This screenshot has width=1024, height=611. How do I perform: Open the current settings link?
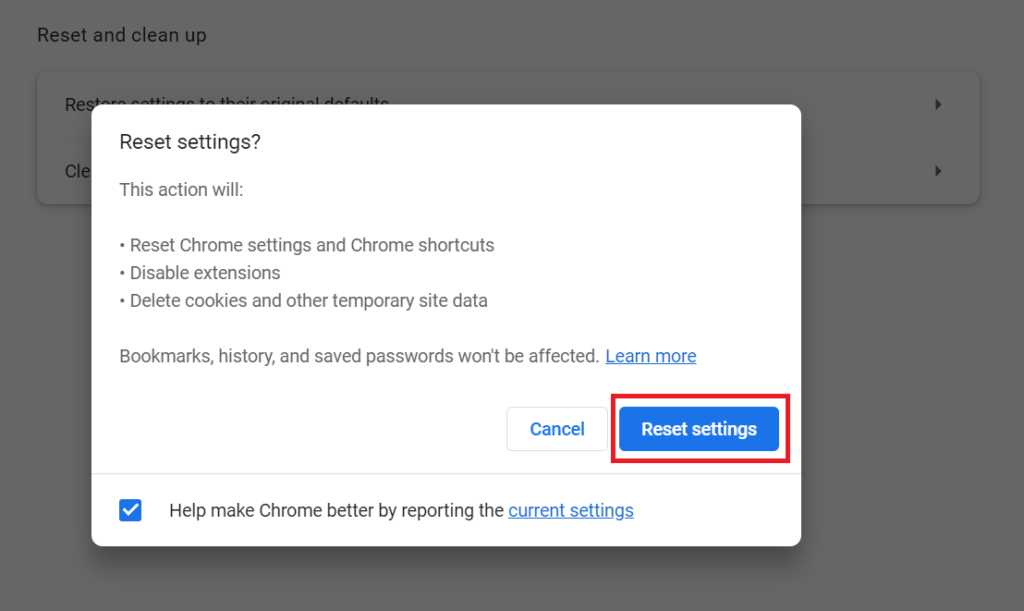(x=570, y=510)
